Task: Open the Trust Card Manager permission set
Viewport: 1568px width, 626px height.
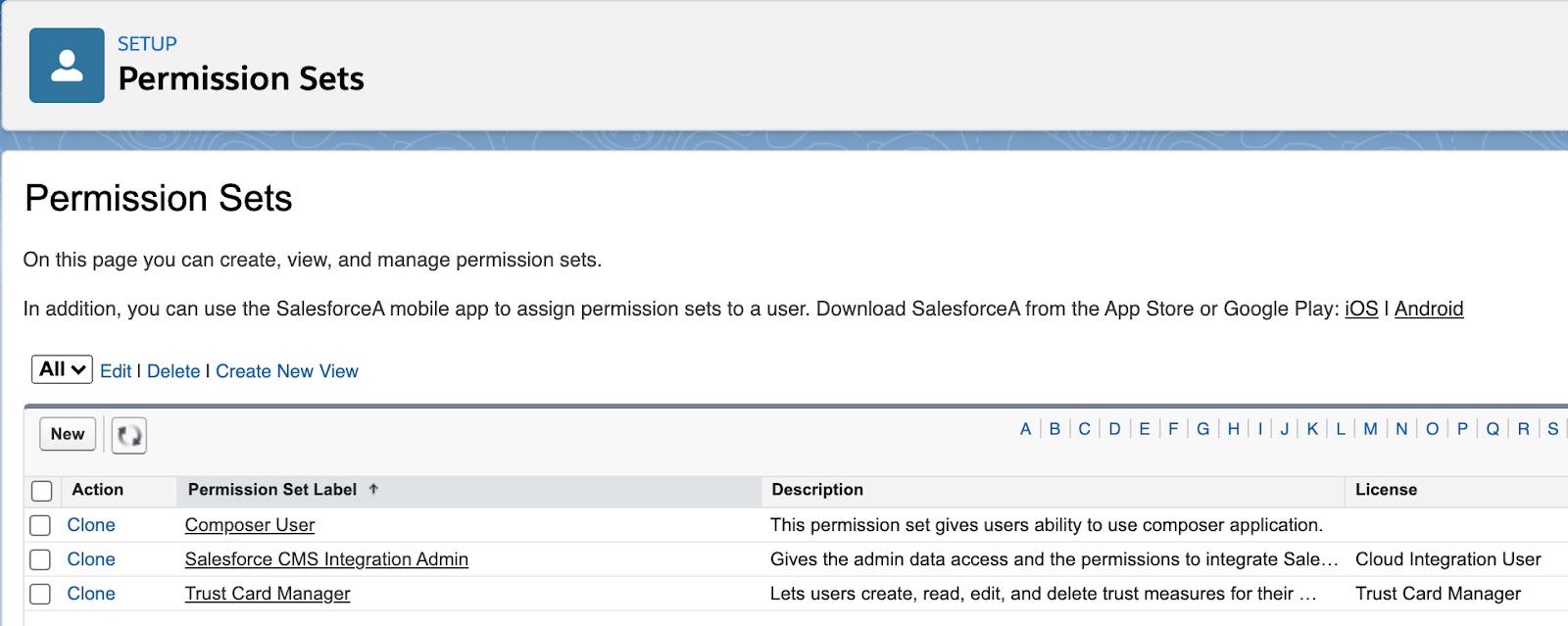Action: pyautogui.click(x=267, y=594)
